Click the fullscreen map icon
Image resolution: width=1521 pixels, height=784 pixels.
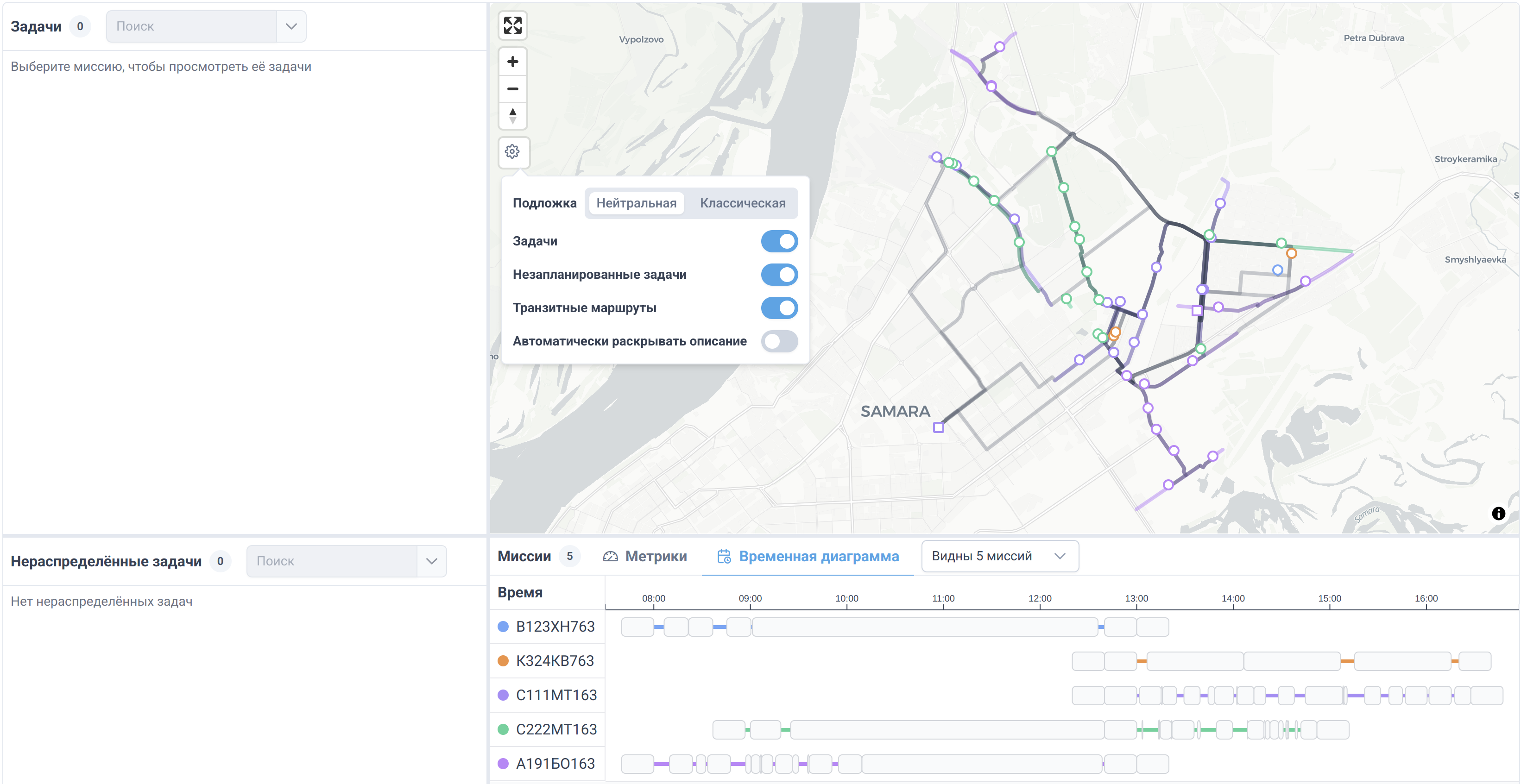click(x=512, y=25)
